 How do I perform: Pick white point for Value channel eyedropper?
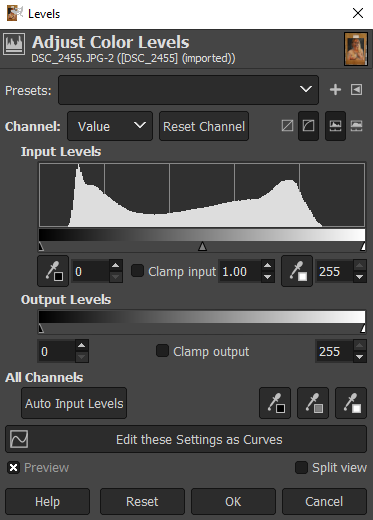click(x=297, y=271)
